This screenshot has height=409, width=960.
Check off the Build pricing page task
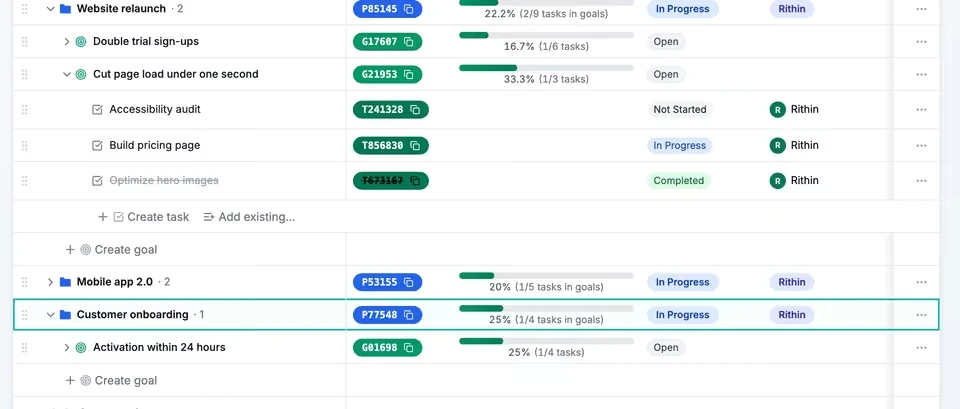[x=97, y=146]
